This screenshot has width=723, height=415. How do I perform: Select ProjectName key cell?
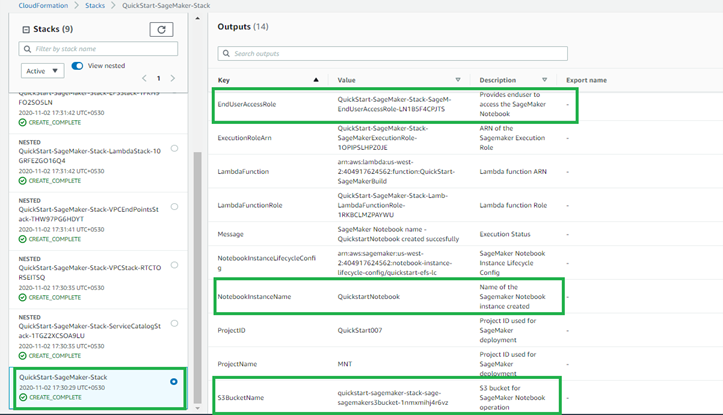tap(237, 364)
